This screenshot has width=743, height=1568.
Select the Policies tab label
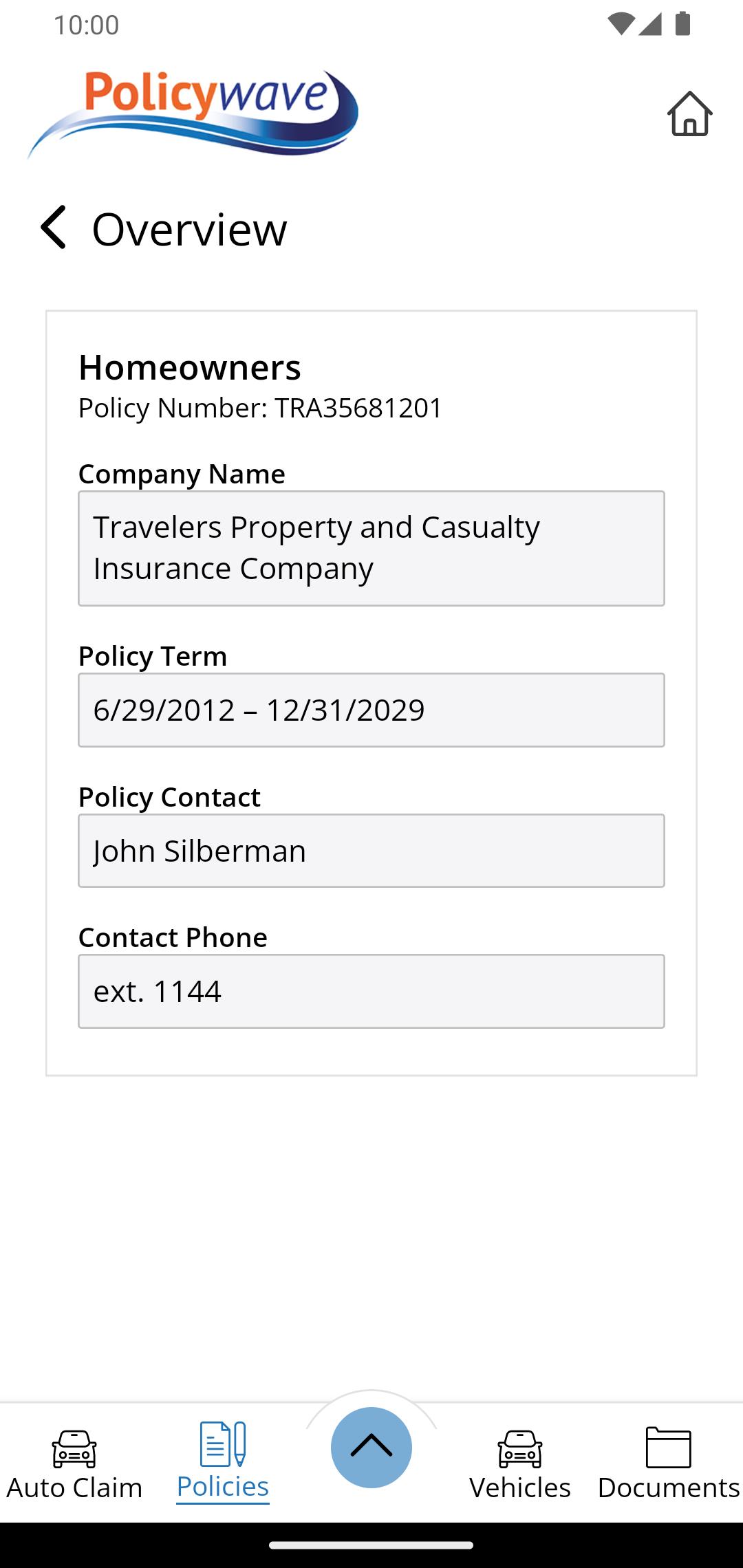223,1487
